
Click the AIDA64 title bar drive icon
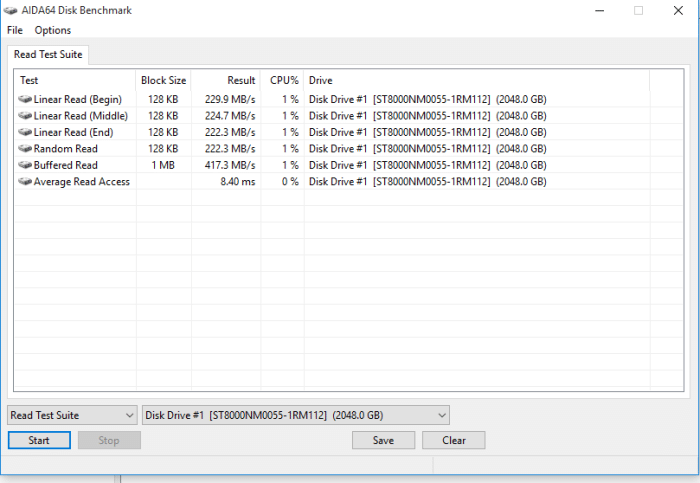(x=11, y=10)
